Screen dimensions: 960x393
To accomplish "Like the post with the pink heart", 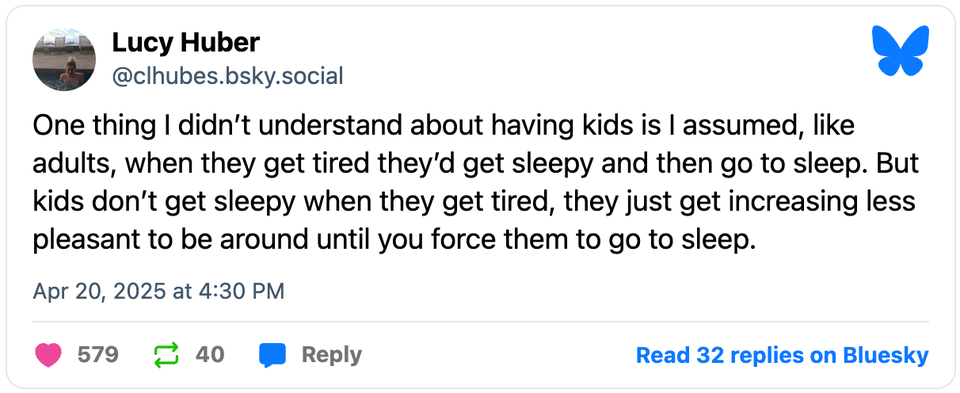I will (48, 354).
